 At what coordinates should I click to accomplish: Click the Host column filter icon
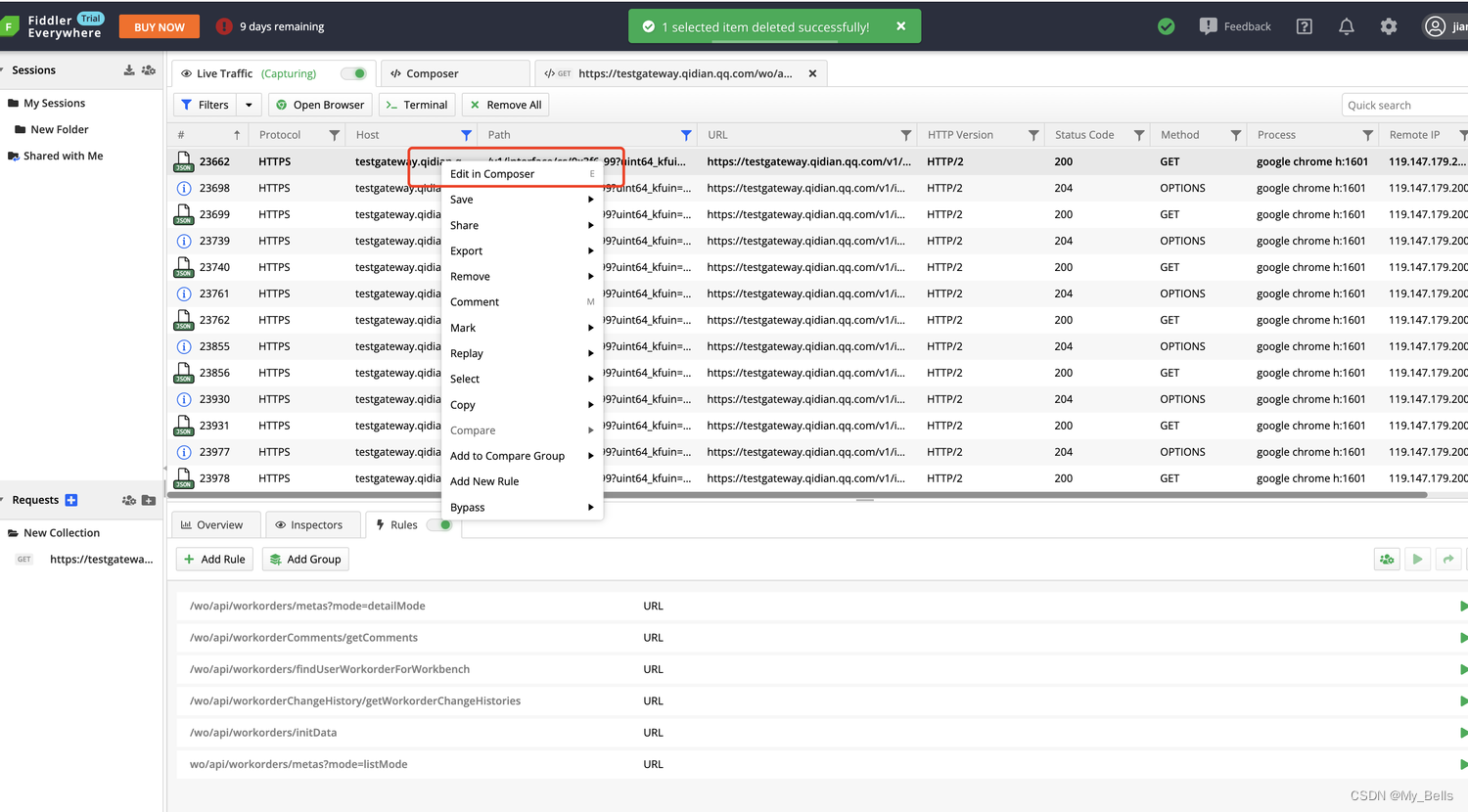coord(466,135)
